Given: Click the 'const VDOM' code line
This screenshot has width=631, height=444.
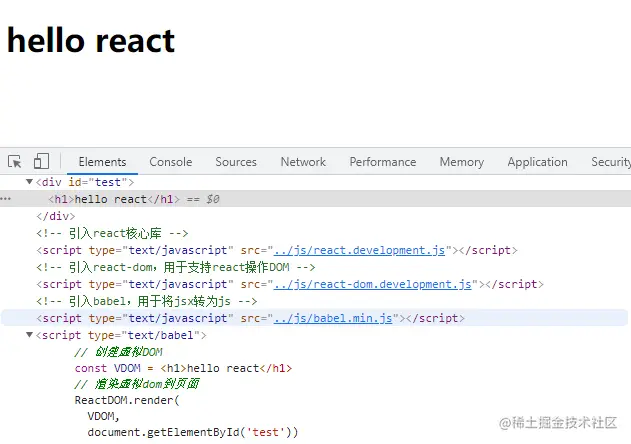Looking at the screenshot, I should pyautogui.click(x=183, y=368).
